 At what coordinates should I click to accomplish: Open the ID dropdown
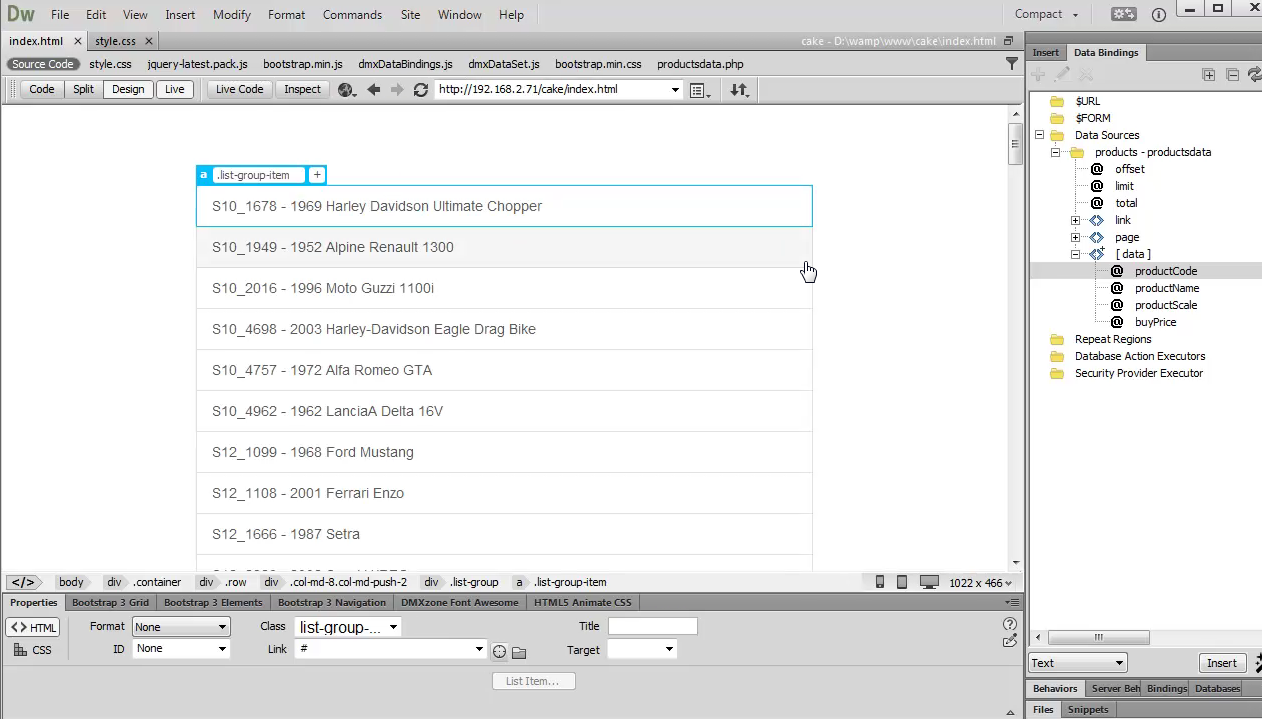point(181,649)
